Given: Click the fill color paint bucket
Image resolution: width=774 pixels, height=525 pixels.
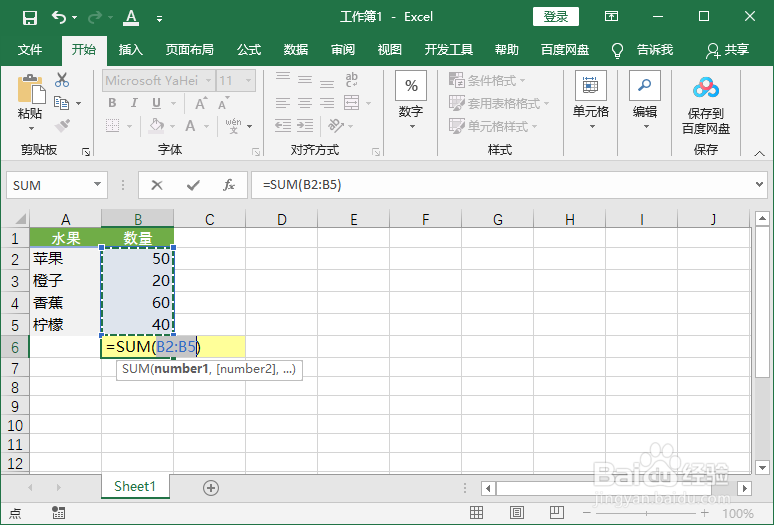Looking at the screenshot, I should click(156, 125).
